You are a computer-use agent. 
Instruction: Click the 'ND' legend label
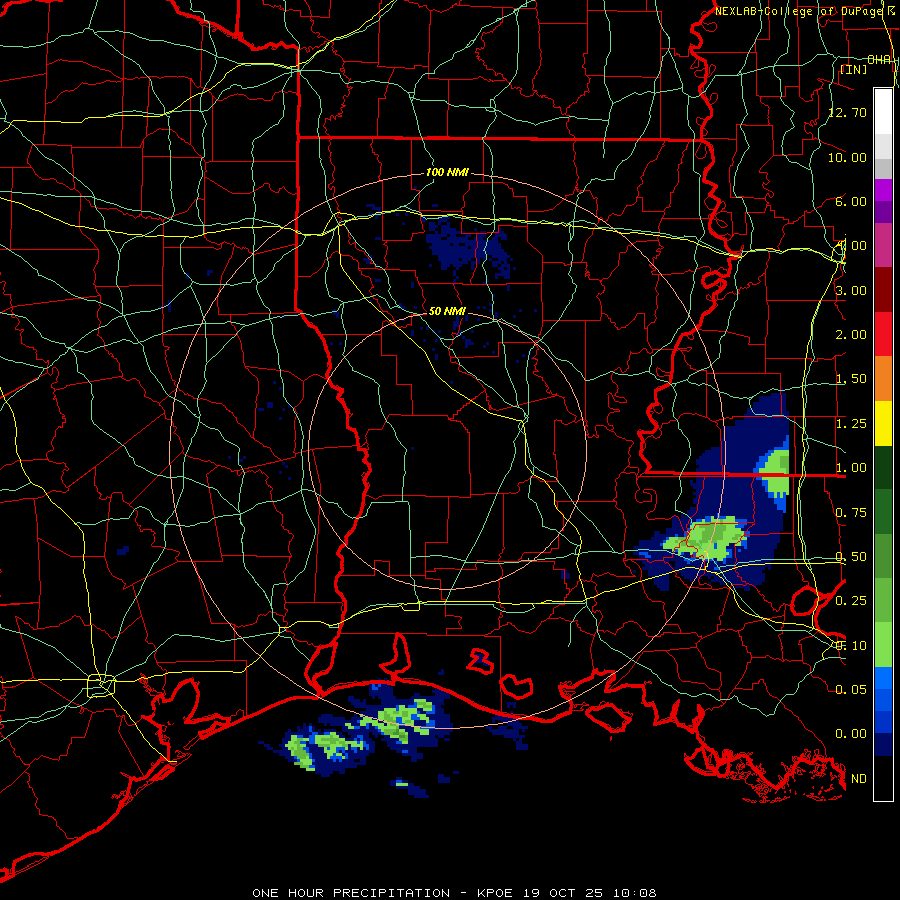[x=859, y=779]
